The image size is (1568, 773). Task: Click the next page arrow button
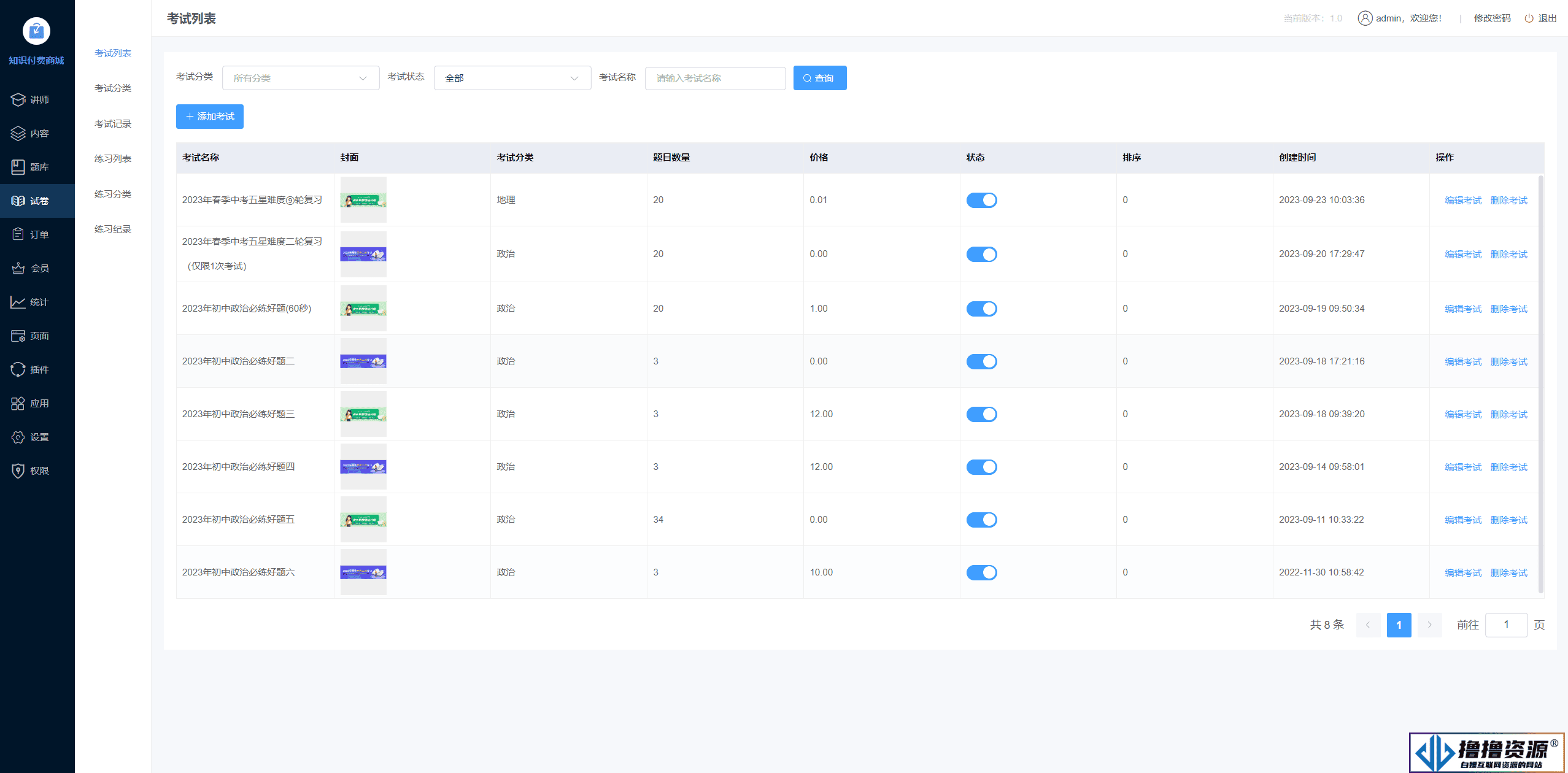[x=1429, y=625]
